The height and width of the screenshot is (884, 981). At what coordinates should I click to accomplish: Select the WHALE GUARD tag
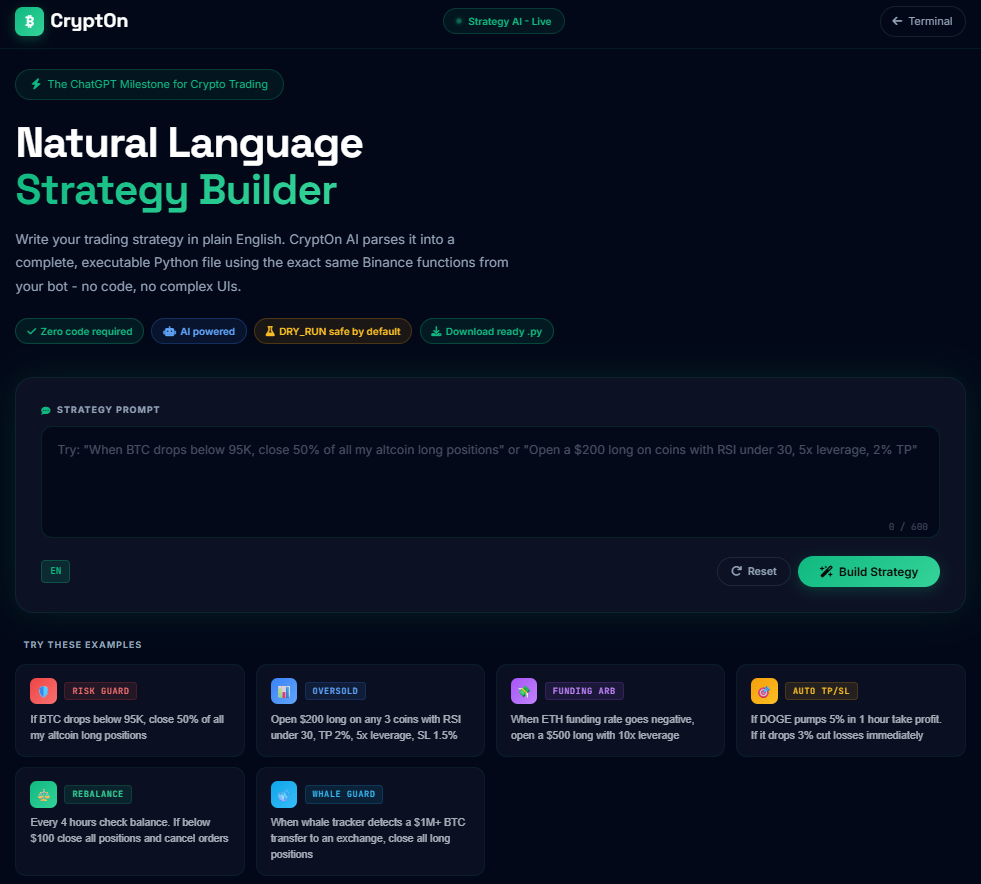pyautogui.click(x=343, y=794)
